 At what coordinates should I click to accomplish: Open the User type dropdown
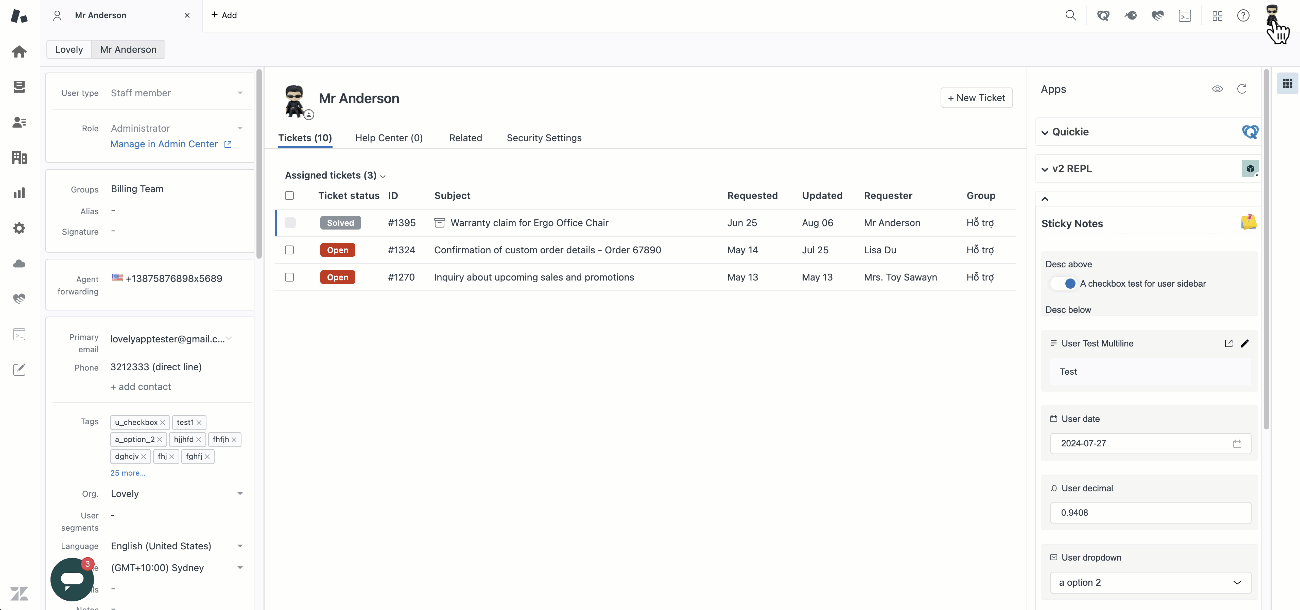[177, 93]
